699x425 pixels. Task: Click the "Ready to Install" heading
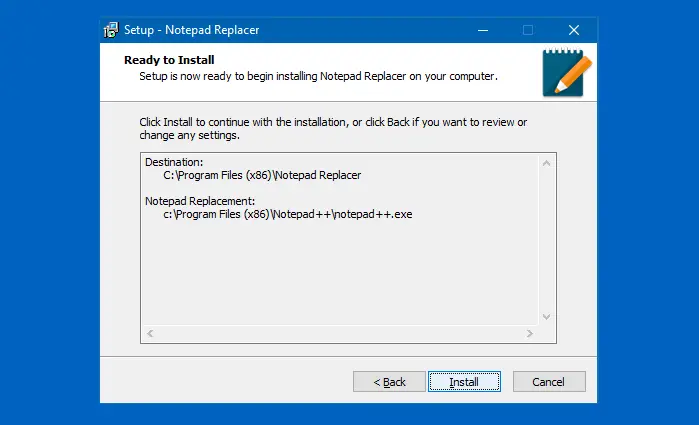(169, 60)
